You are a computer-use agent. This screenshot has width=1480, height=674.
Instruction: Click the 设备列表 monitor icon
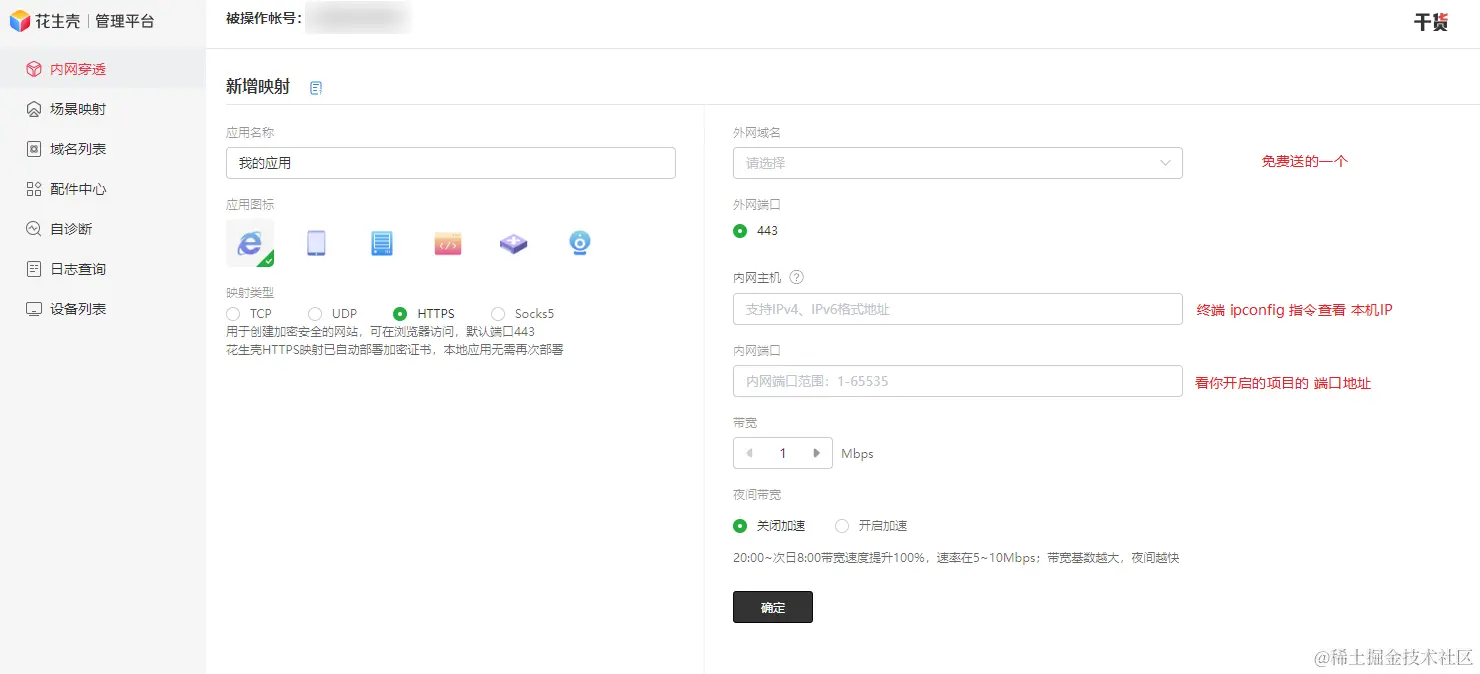[34, 309]
